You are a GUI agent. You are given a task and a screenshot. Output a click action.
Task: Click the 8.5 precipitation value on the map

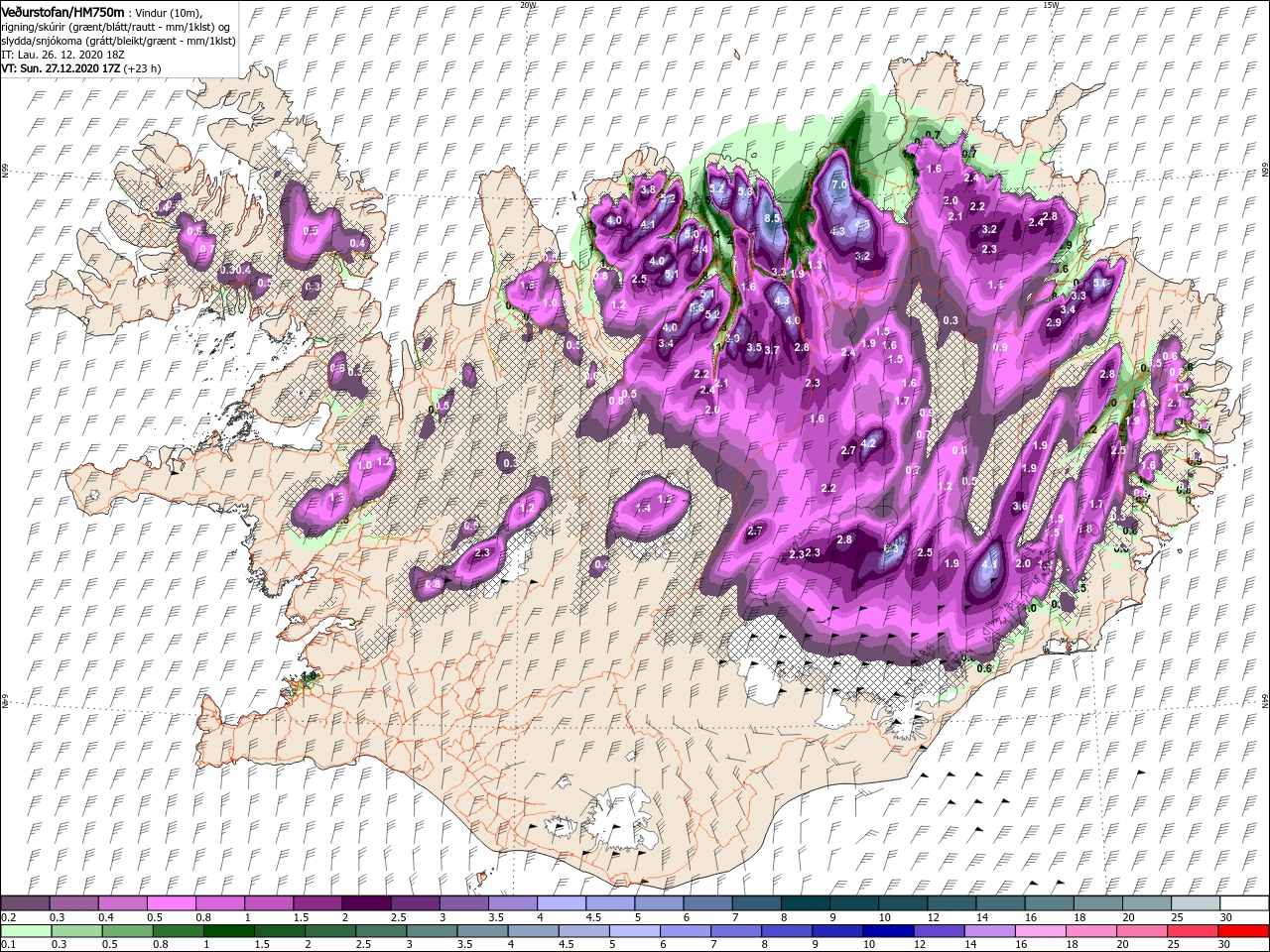(773, 218)
